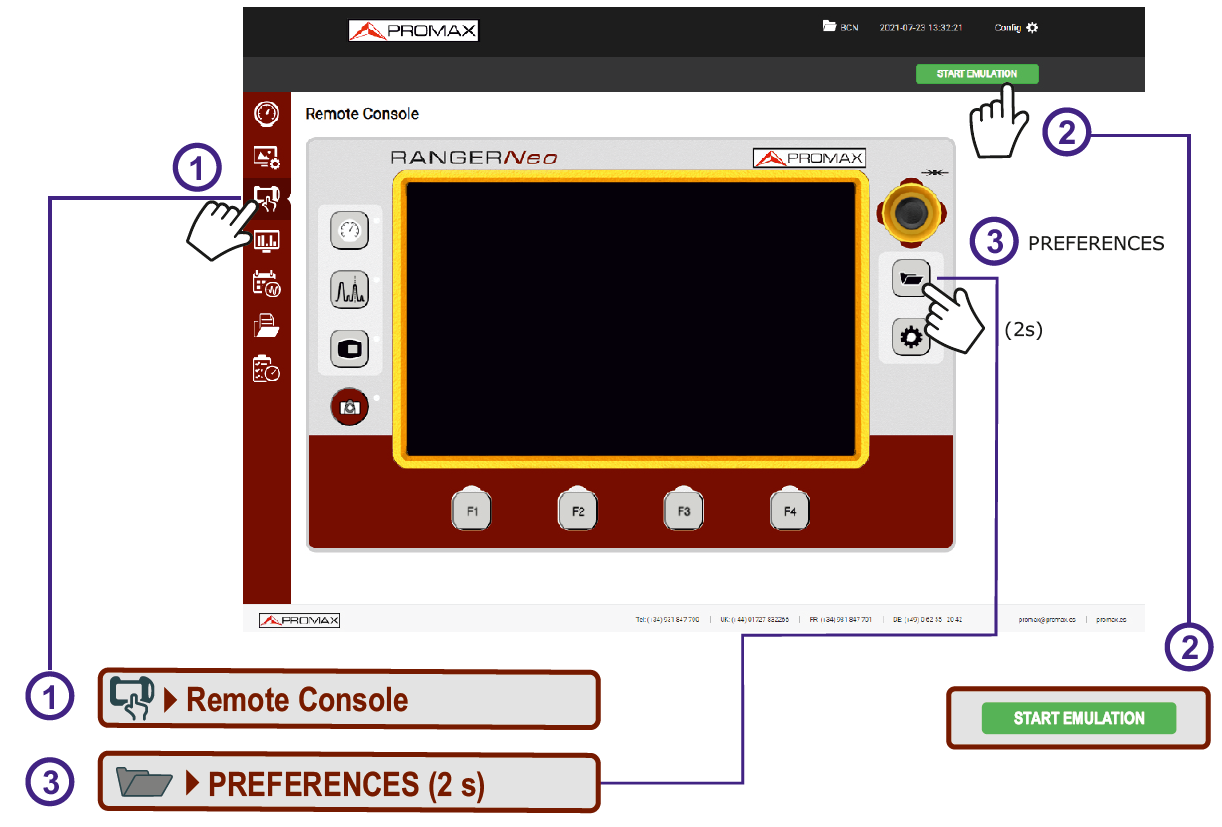Click the promax@promax.es email link
The image size is (1222, 827).
tap(1047, 620)
